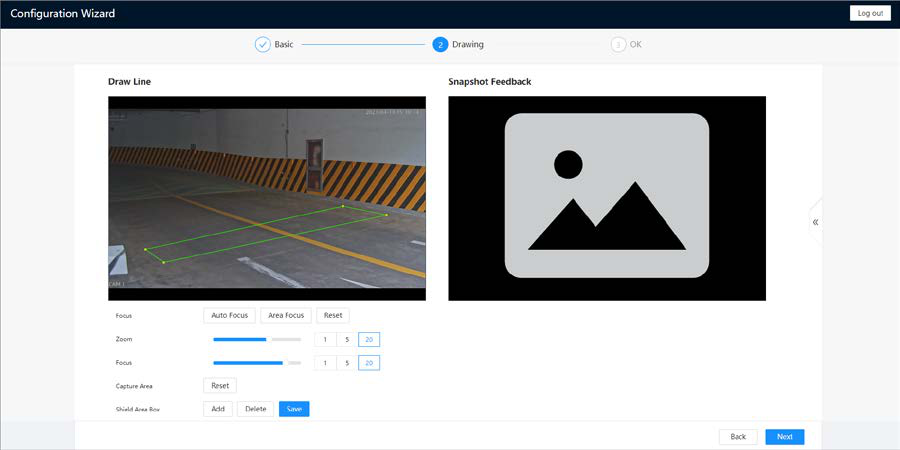Viewport: 900px width, 450px height.
Task: Select Zoom step value 1
Action: pyautogui.click(x=325, y=340)
